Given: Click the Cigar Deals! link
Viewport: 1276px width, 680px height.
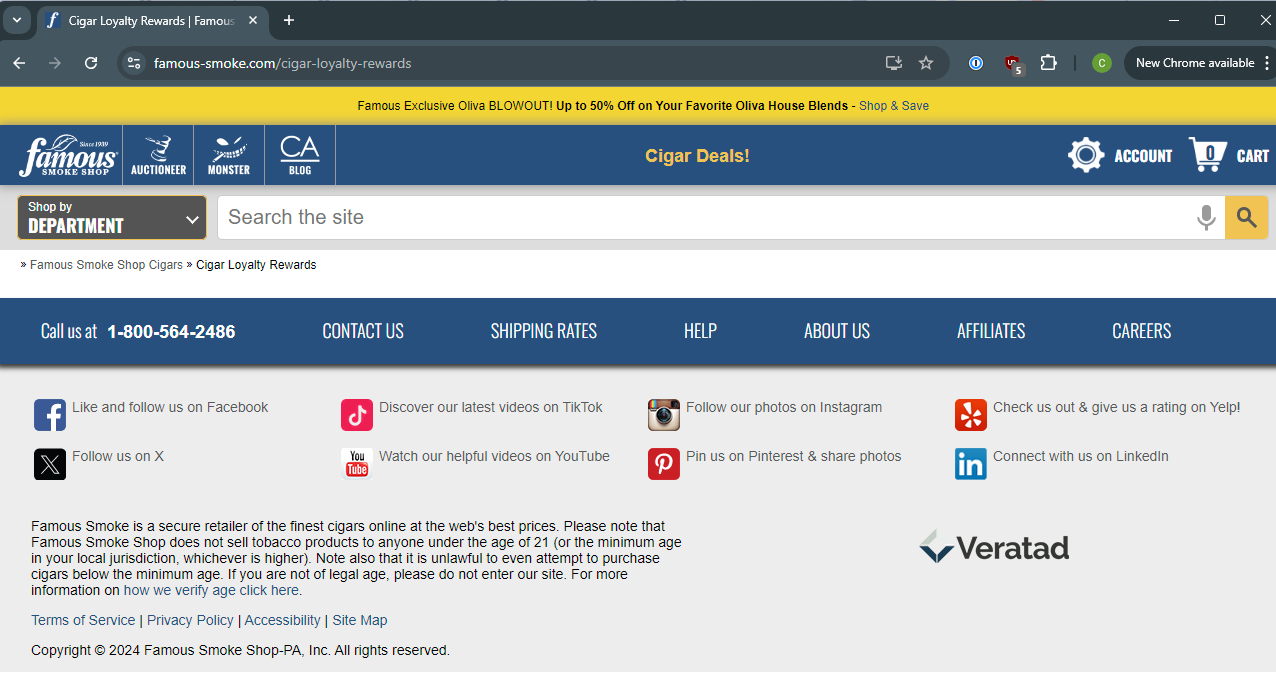Looking at the screenshot, I should pyautogui.click(x=697, y=155).
